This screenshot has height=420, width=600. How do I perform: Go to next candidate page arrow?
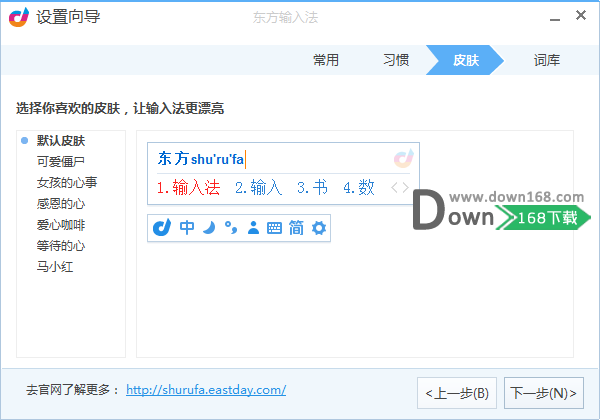405,188
